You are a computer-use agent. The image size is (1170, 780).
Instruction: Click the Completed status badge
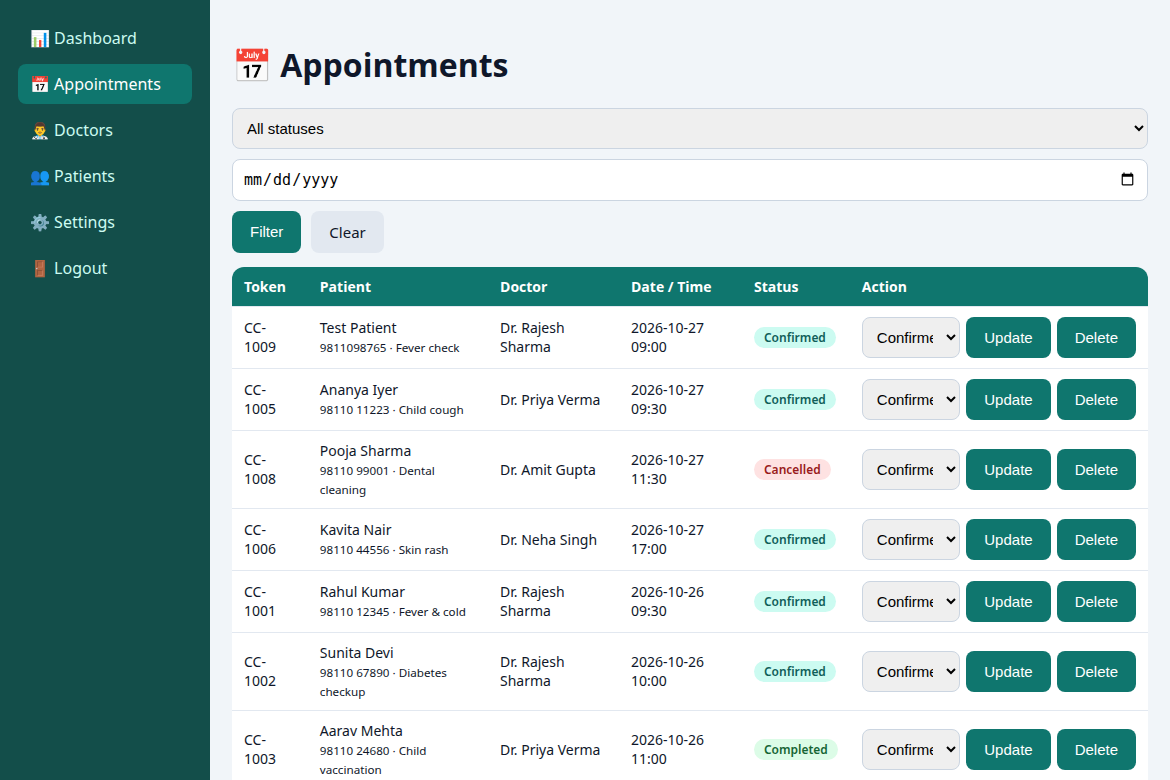click(x=795, y=749)
